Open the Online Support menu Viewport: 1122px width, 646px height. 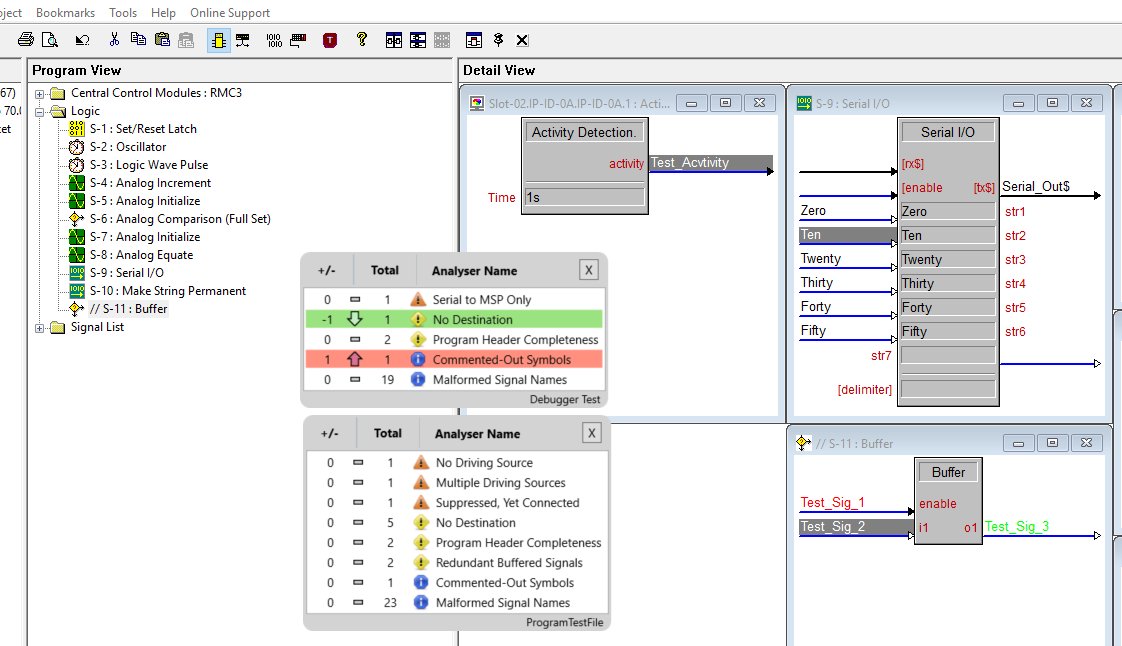(230, 13)
